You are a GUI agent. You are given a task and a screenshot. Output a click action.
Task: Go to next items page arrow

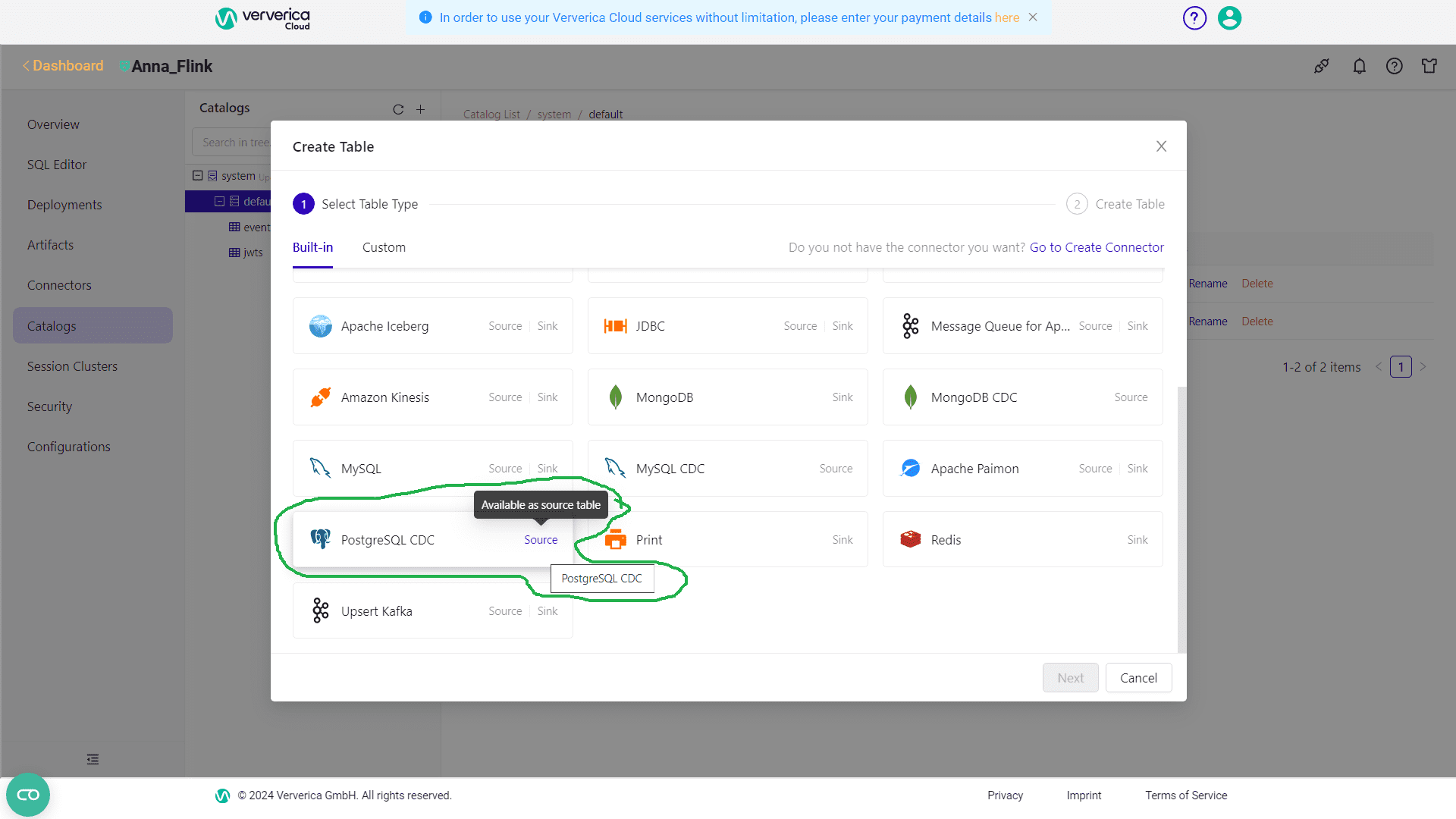point(1423,367)
